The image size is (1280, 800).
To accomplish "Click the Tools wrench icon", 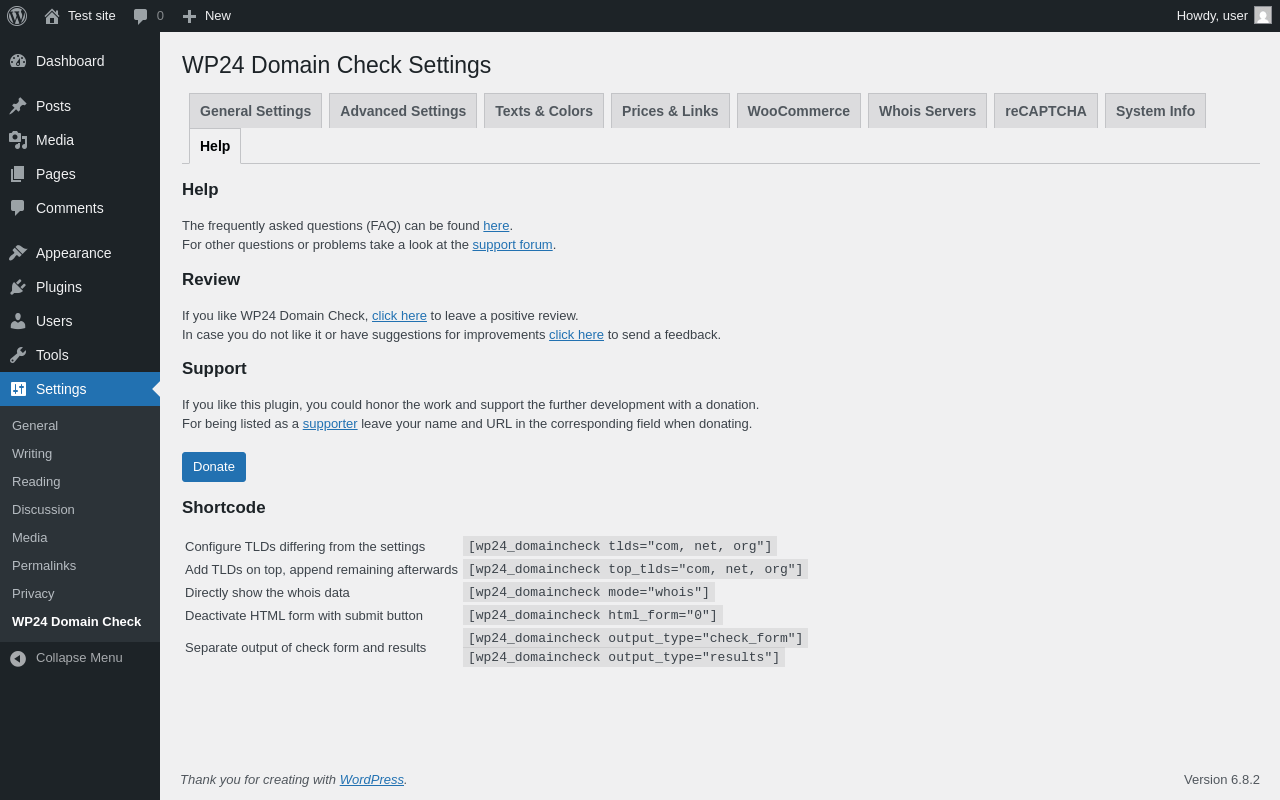I will click(18, 355).
